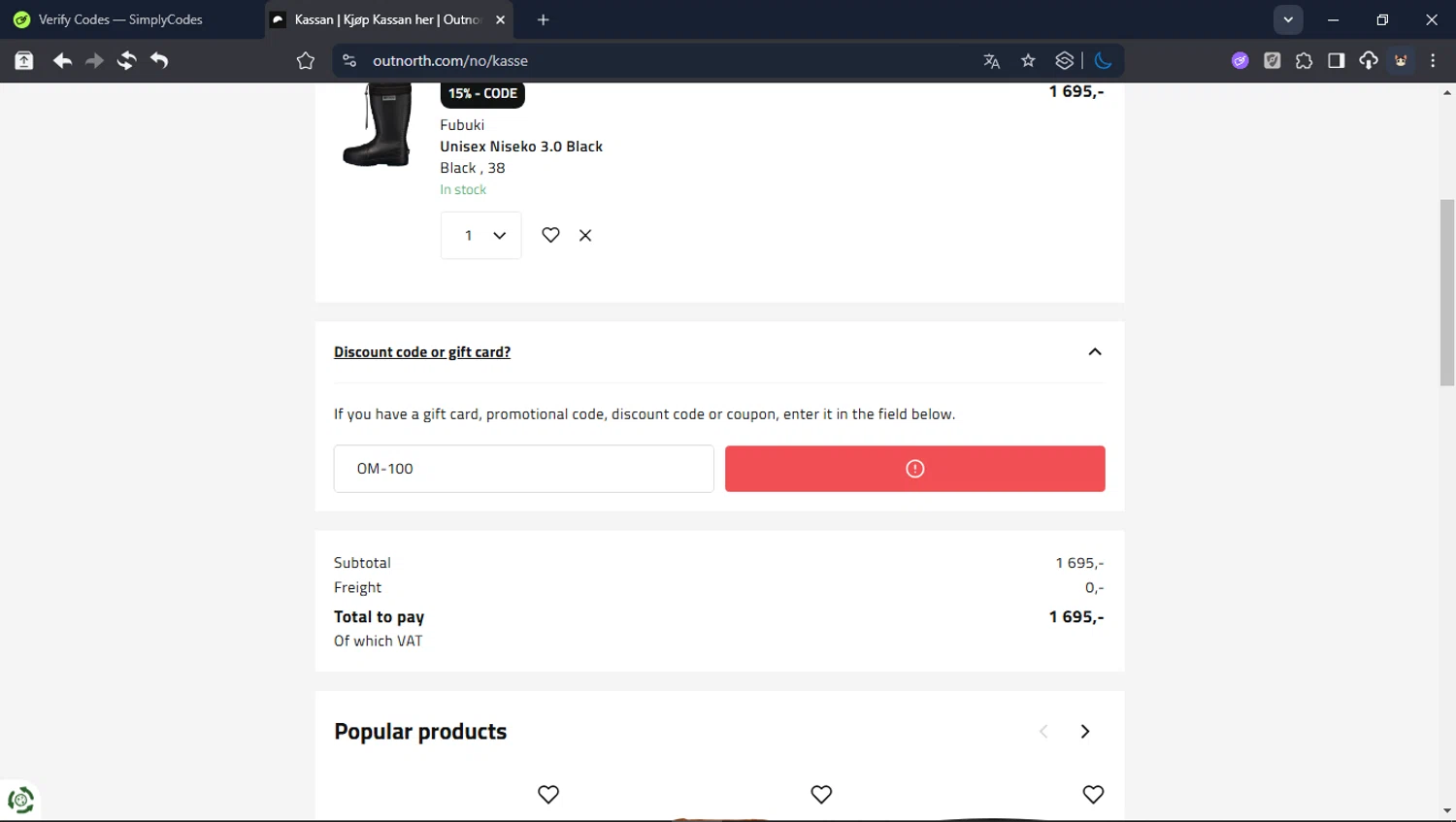Favorite second popular product heart
This screenshot has width=1456, height=822.
[821, 795]
